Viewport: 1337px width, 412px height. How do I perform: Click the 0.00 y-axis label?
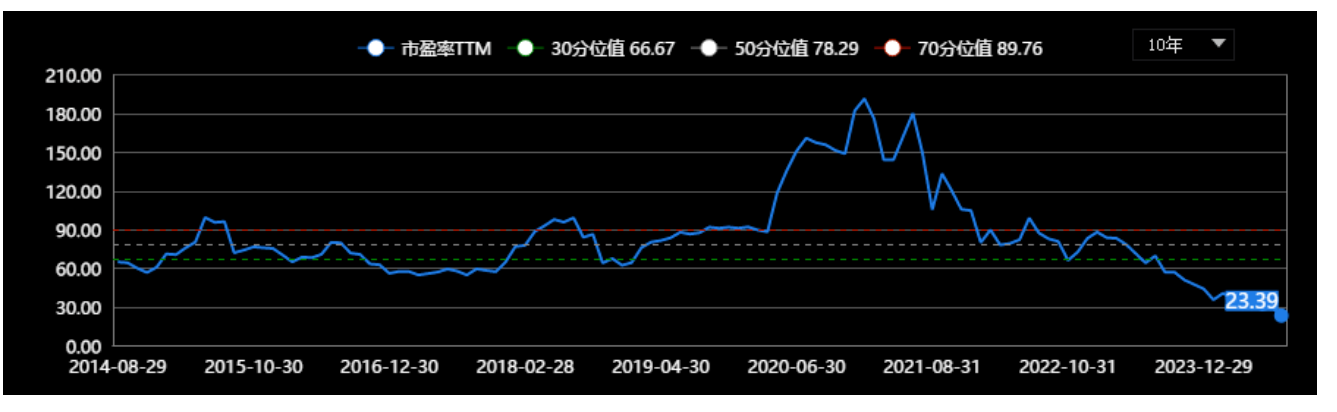[84, 346]
